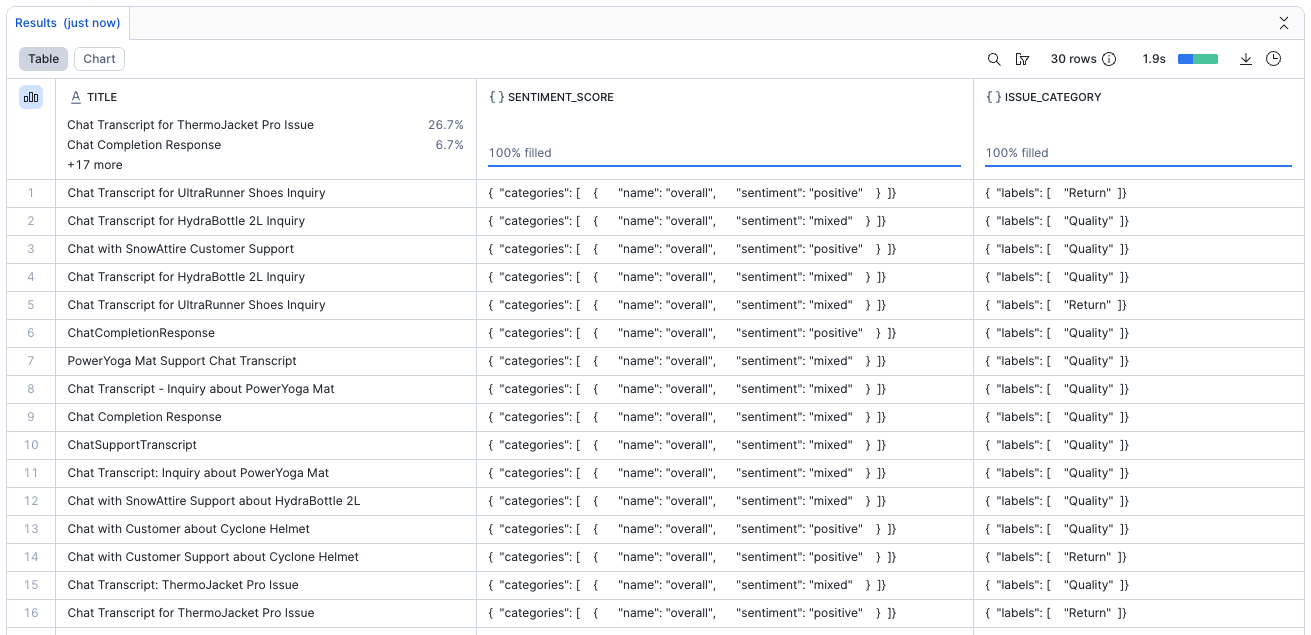
Task: Click the text type icon on TITLE column
Action: (76, 97)
